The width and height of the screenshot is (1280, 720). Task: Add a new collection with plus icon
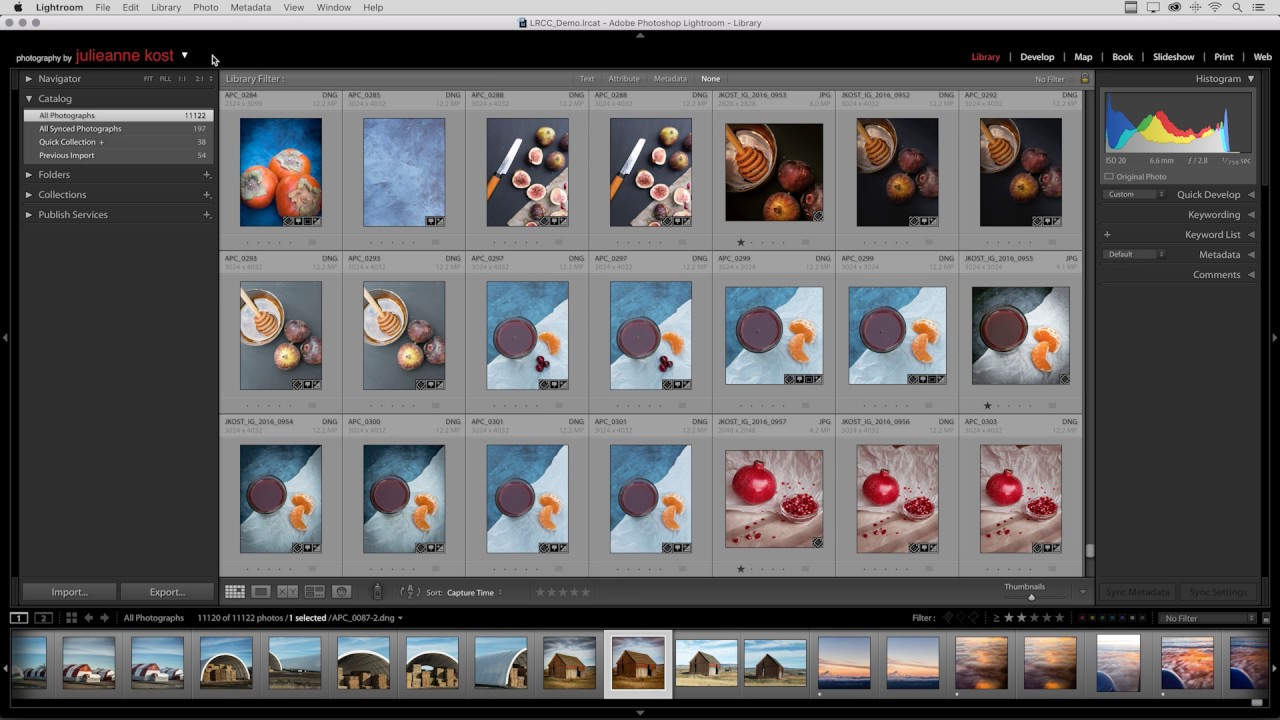pos(207,195)
